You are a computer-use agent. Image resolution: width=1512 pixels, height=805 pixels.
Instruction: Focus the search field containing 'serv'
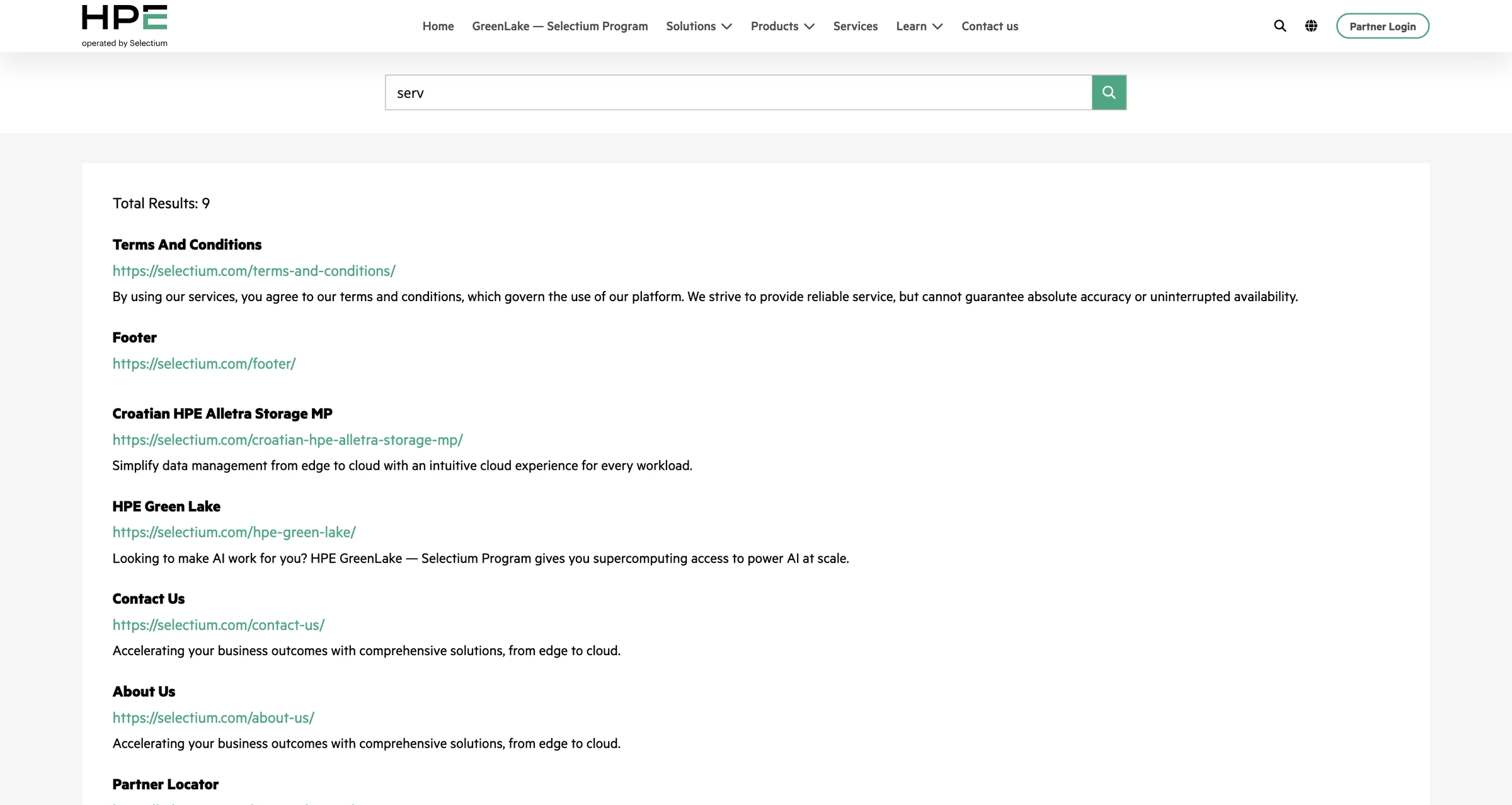(738, 93)
